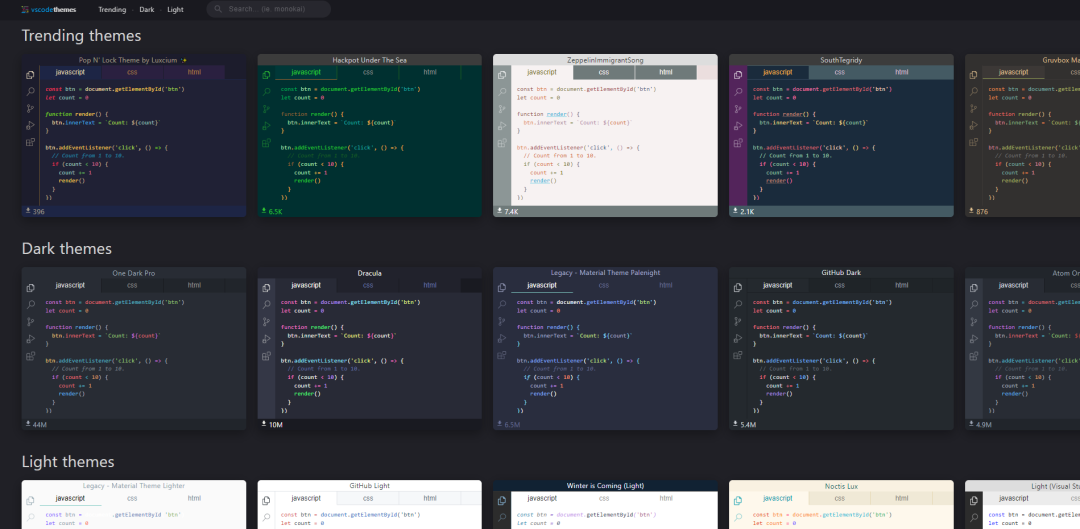Click the search magnifier icon in header

pyautogui.click(x=218, y=10)
